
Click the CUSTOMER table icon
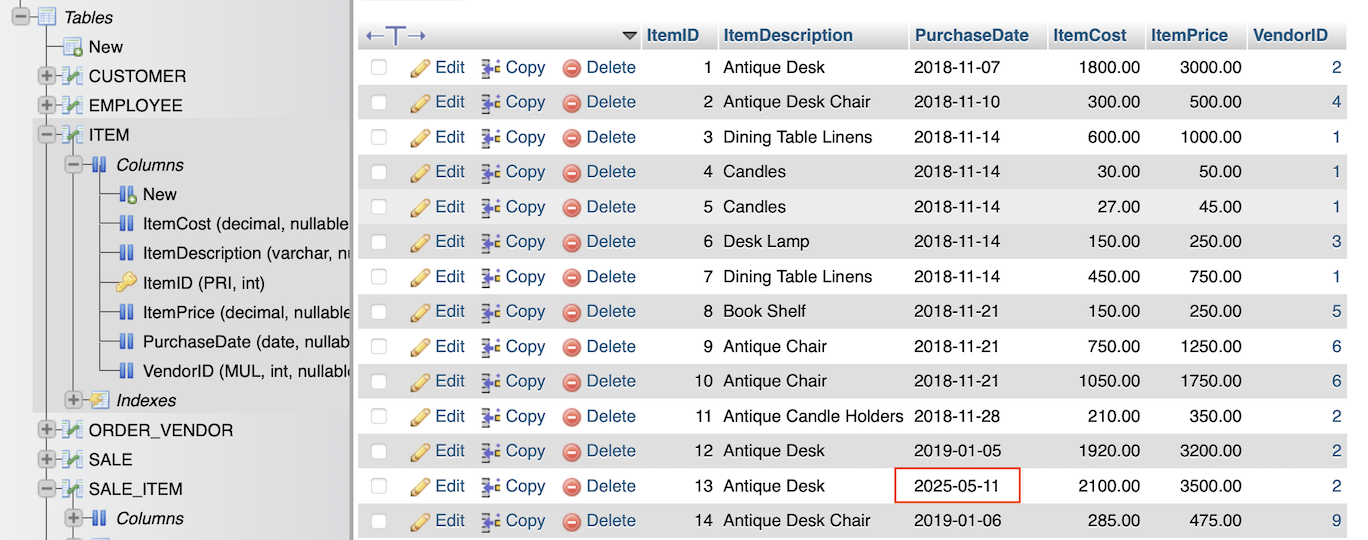coord(73,76)
